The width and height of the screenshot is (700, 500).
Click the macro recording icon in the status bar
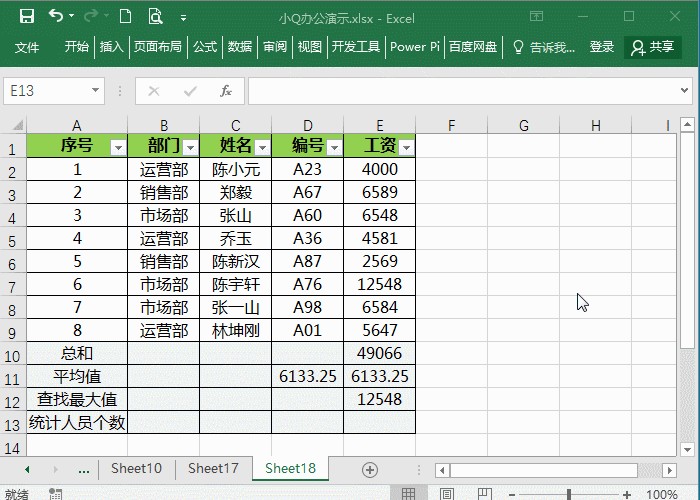point(57,494)
